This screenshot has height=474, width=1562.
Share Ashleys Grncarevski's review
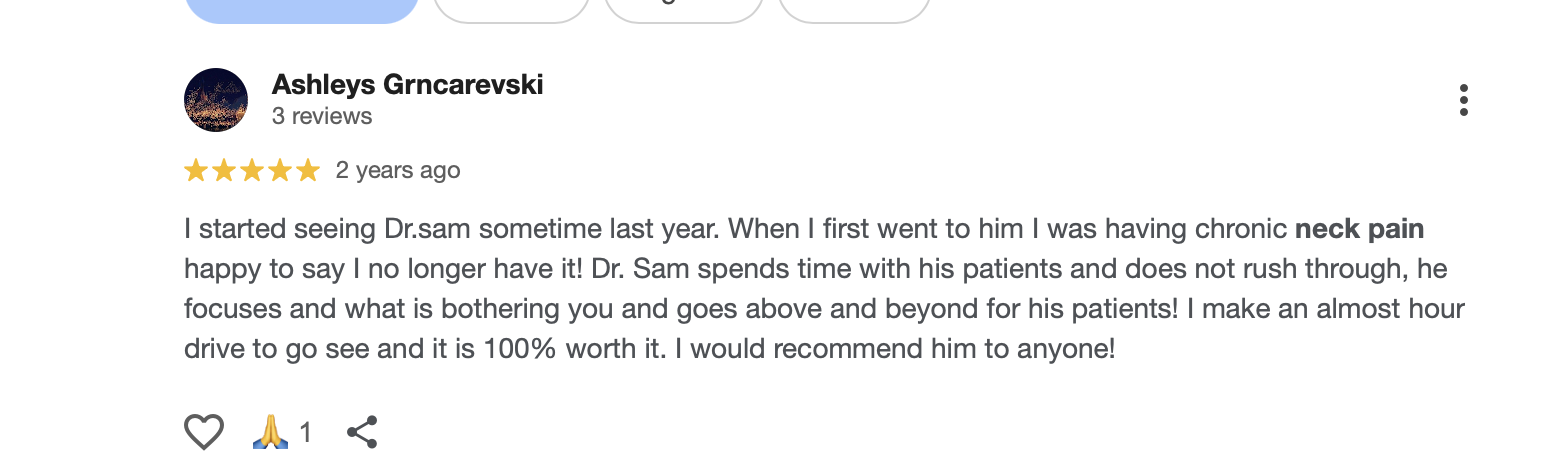click(362, 432)
